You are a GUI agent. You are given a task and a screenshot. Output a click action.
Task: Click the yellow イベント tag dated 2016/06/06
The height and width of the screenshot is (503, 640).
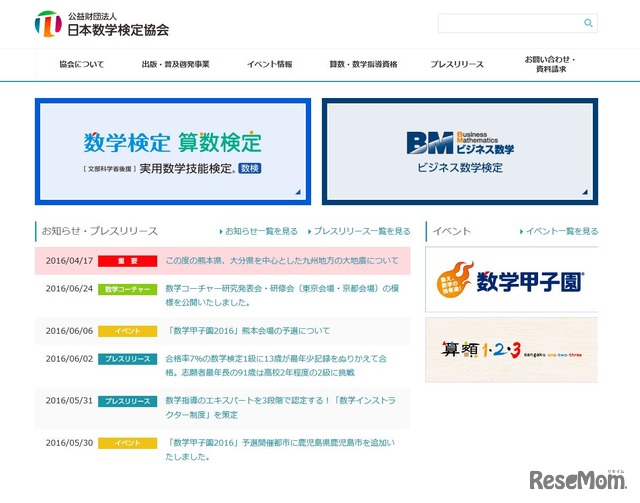coord(128,331)
